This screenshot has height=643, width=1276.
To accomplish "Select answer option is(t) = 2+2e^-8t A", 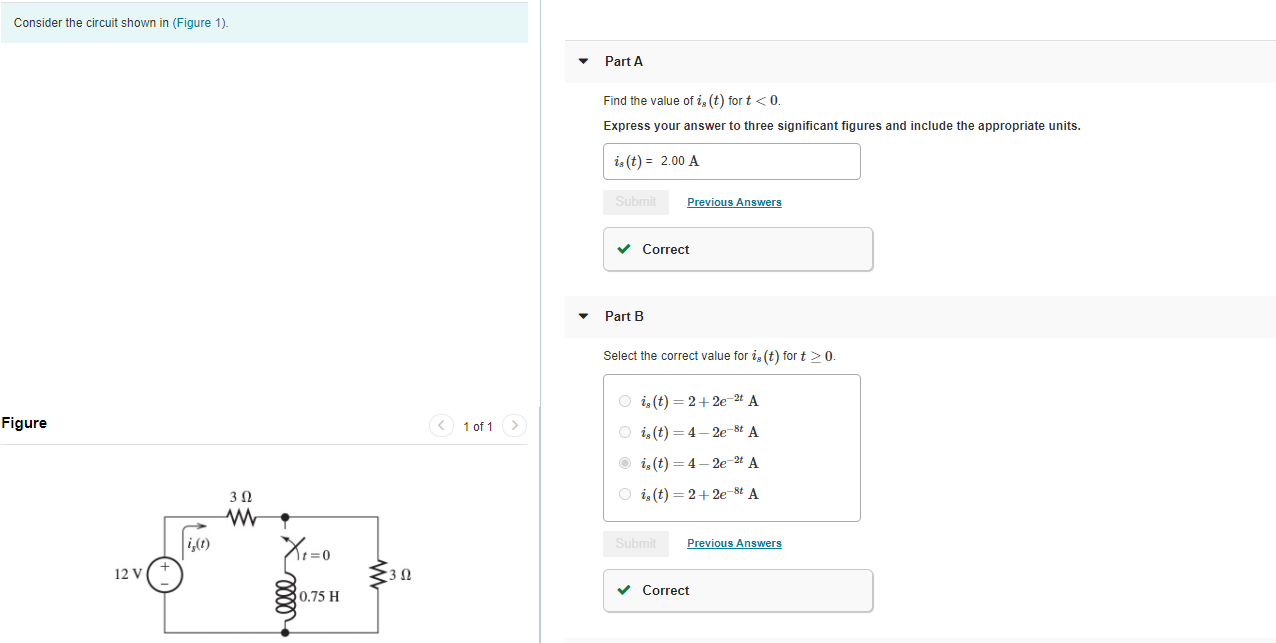I will pyautogui.click(x=624, y=494).
